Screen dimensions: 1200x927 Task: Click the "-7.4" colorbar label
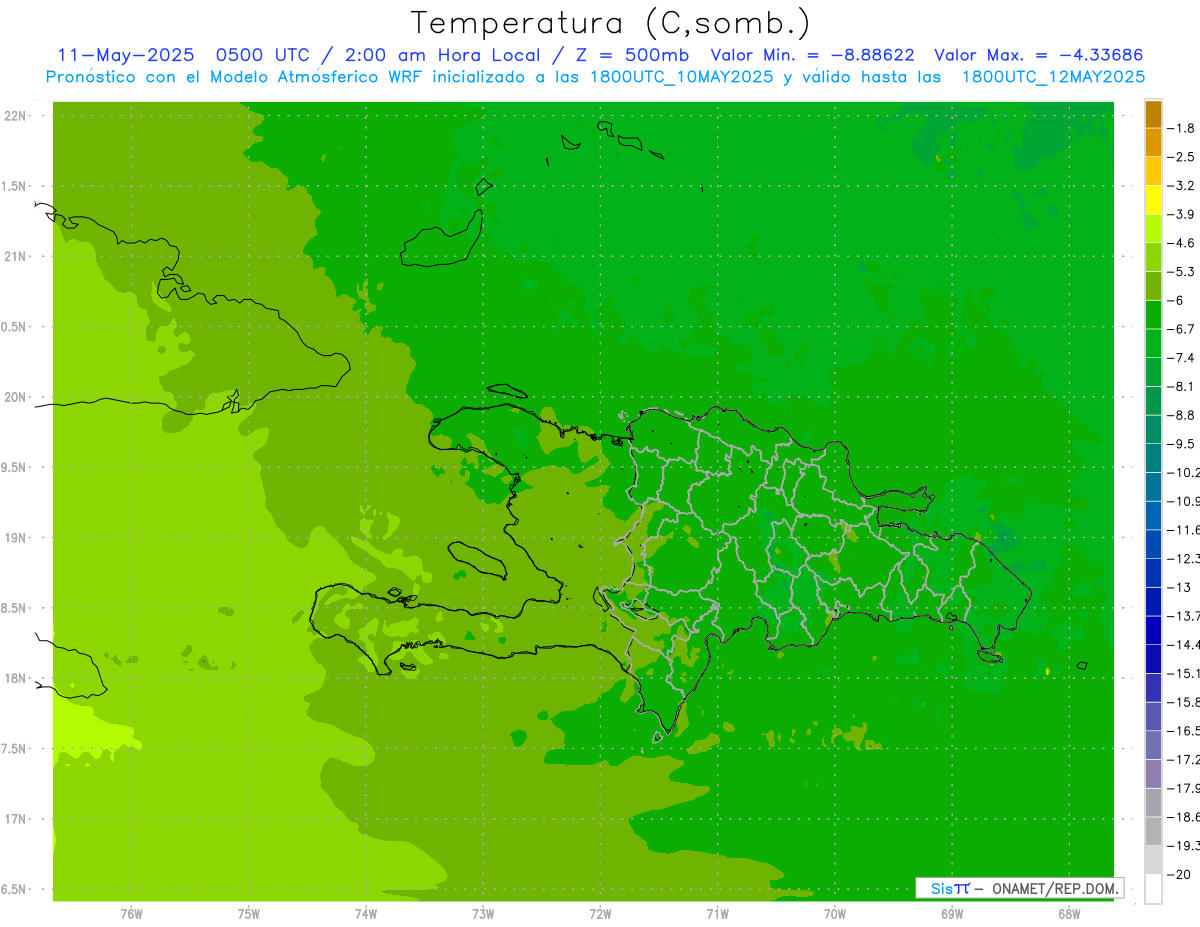1182,357
